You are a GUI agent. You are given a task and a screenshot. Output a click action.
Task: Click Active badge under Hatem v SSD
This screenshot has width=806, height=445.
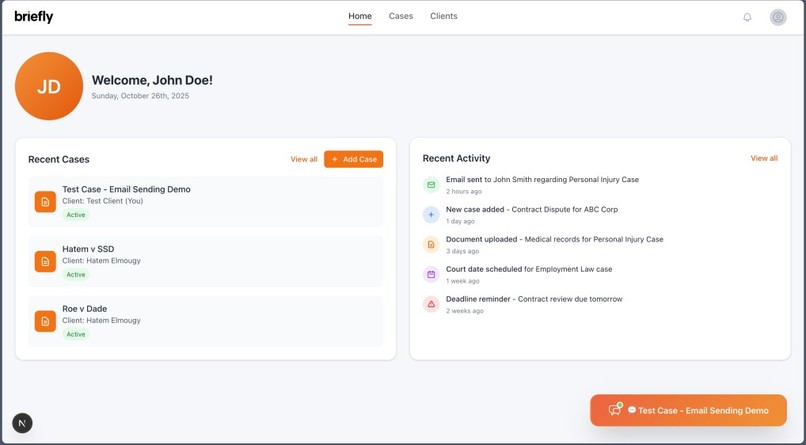pos(76,274)
